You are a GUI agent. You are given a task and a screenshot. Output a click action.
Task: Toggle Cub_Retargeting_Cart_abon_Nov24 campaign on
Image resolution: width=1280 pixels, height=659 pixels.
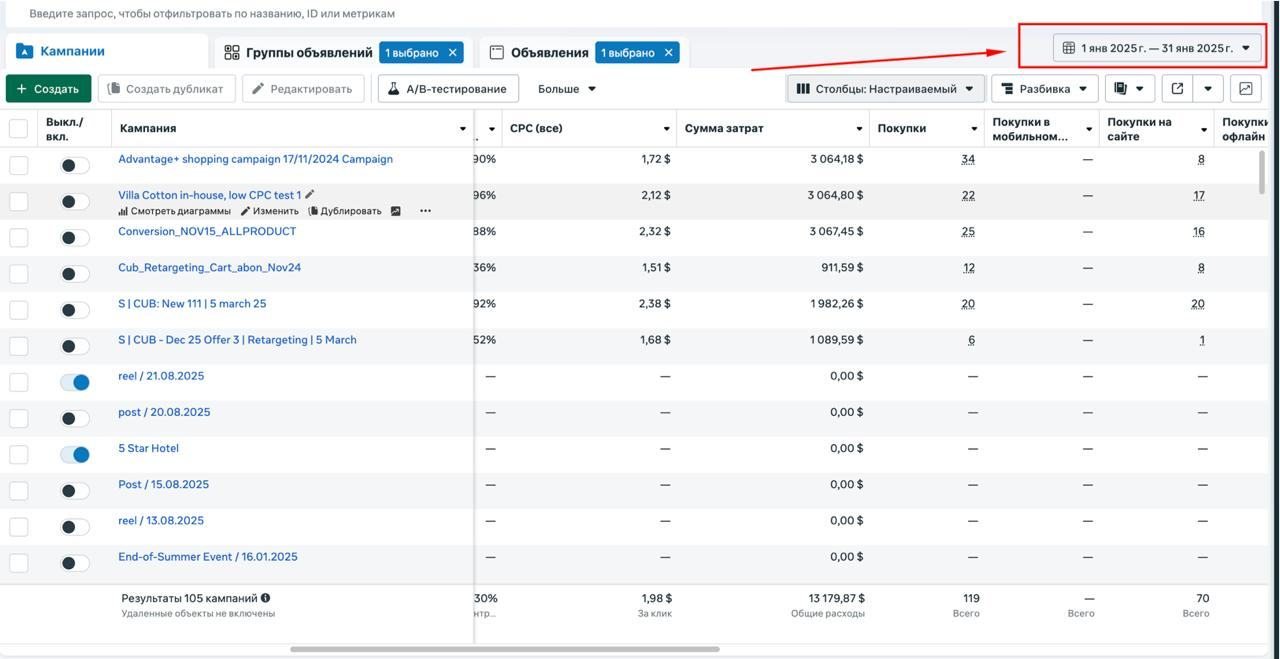tap(75, 274)
